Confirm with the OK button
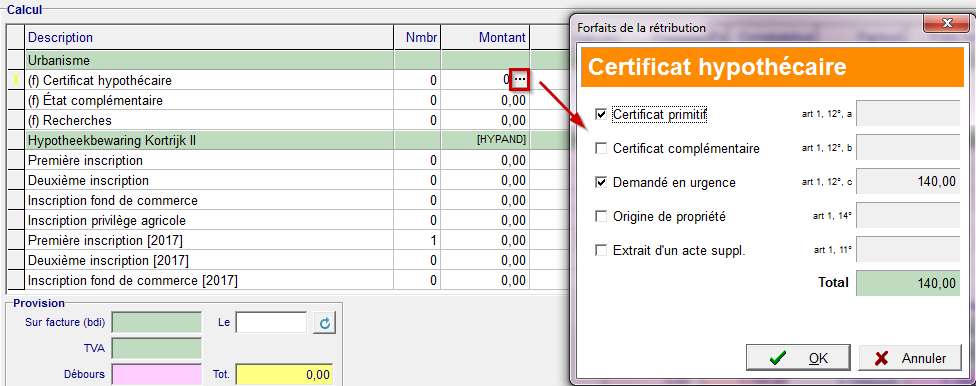This screenshot has height=386, width=976. click(x=799, y=358)
